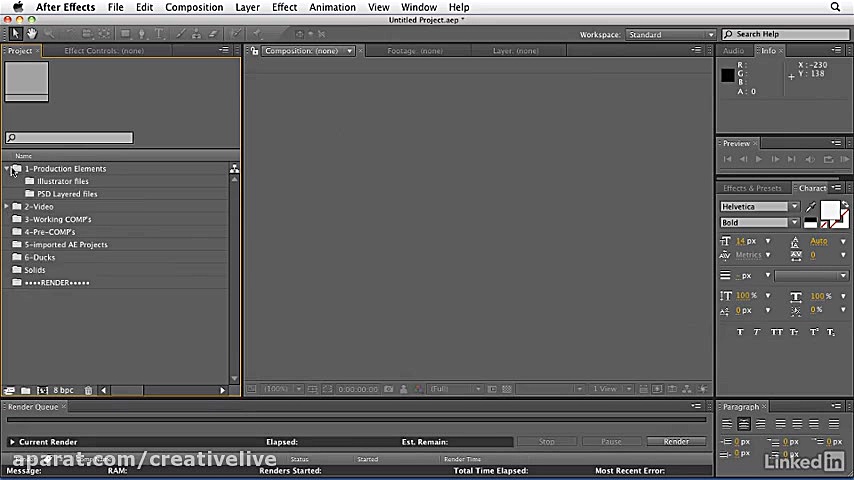This screenshot has height=480, width=854.
Task: Select the Pen tool
Action: tap(142, 34)
